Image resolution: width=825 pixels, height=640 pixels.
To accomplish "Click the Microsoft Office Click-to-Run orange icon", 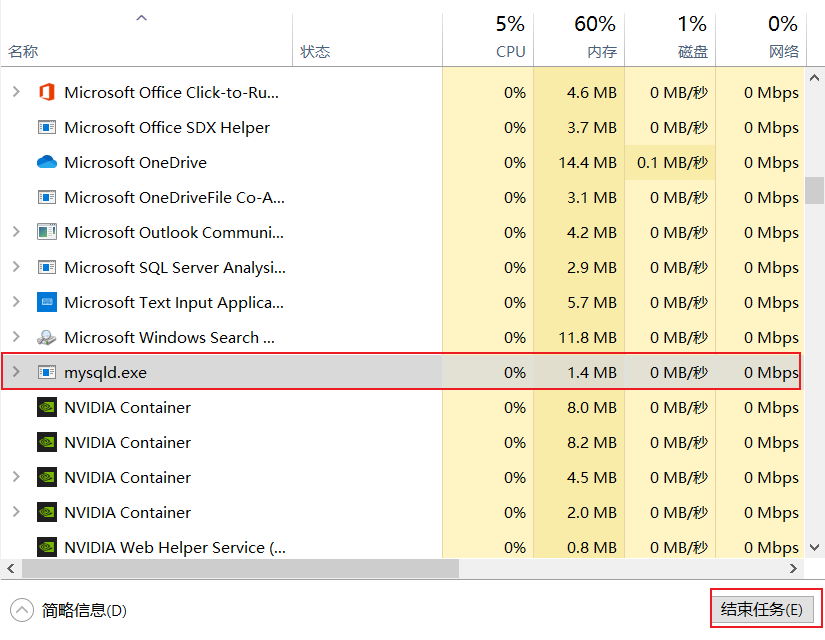I will [x=46, y=93].
